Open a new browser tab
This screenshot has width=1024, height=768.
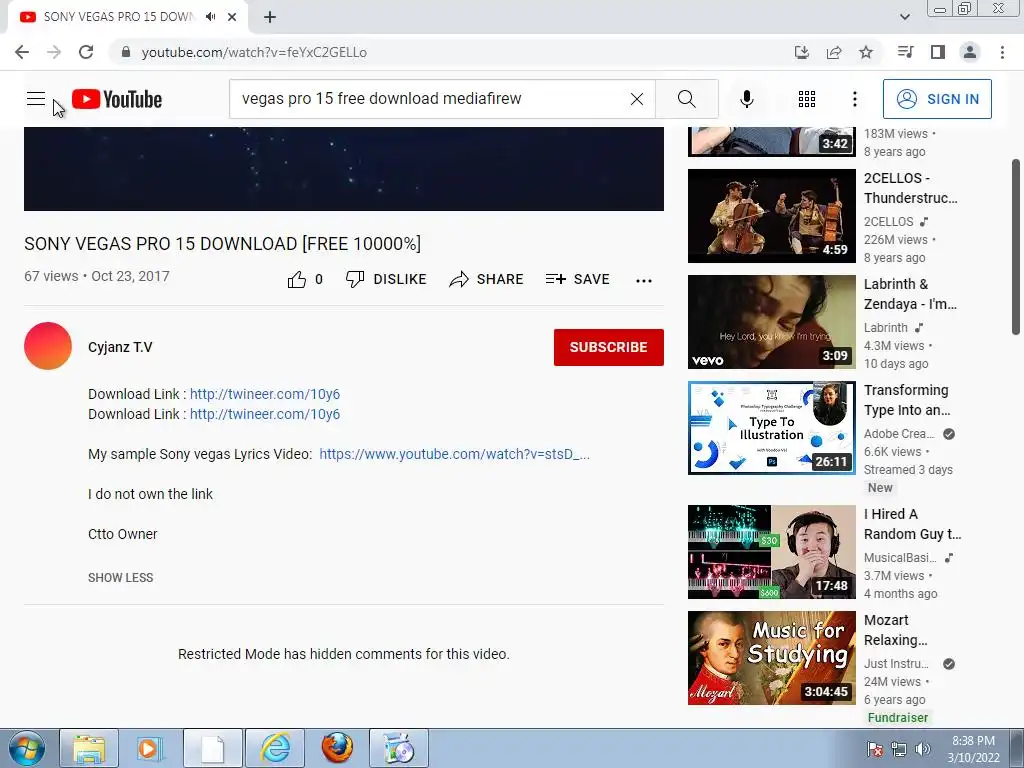coord(270,17)
